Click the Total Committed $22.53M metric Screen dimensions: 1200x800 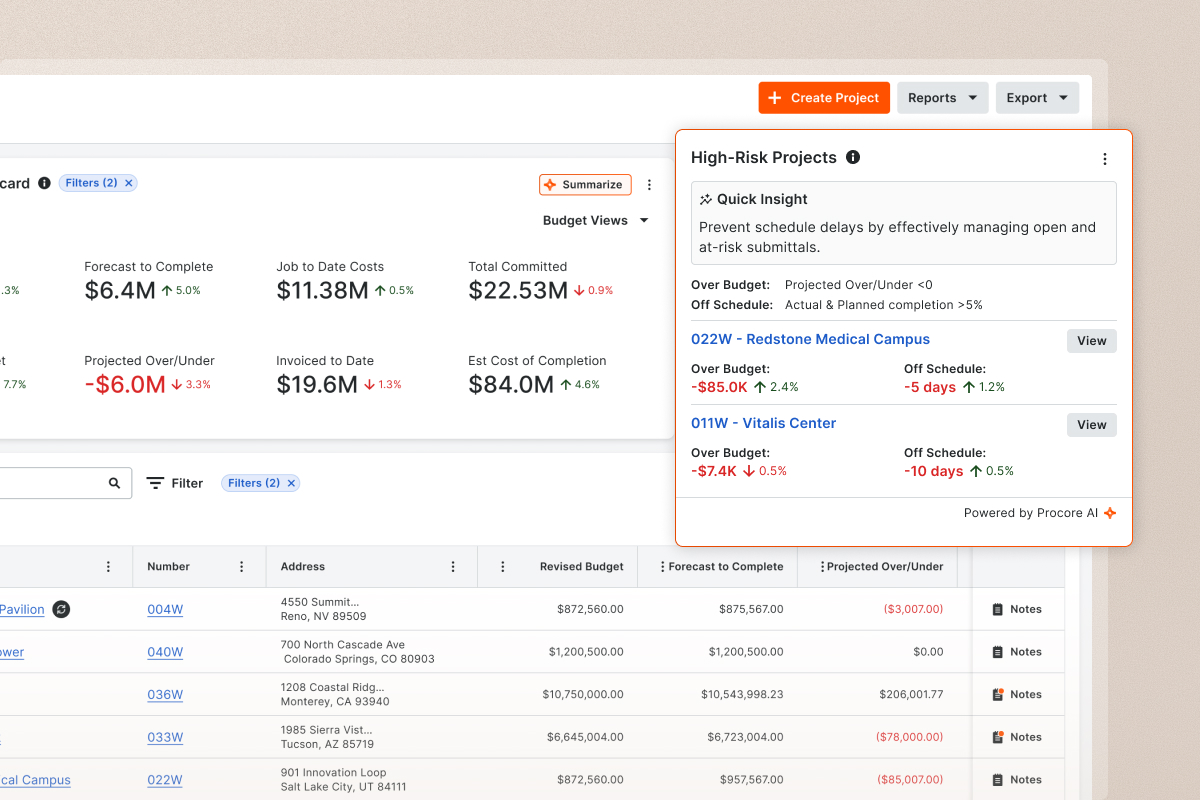pos(518,290)
